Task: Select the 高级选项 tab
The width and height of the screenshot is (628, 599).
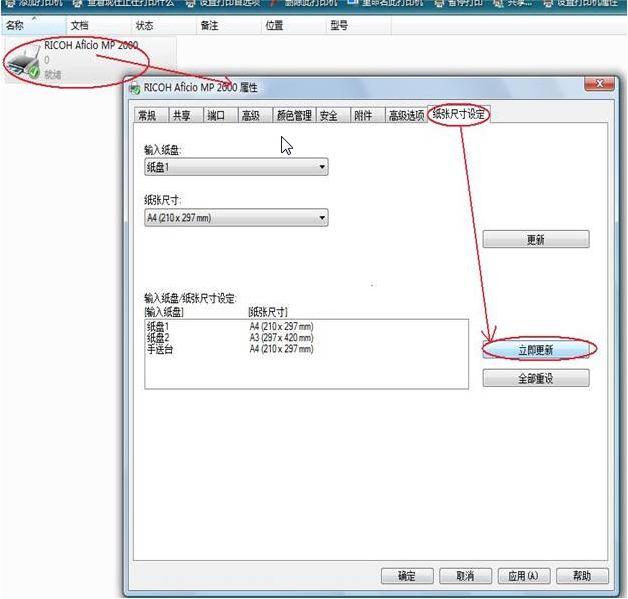Action: pyautogui.click(x=405, y=116)
